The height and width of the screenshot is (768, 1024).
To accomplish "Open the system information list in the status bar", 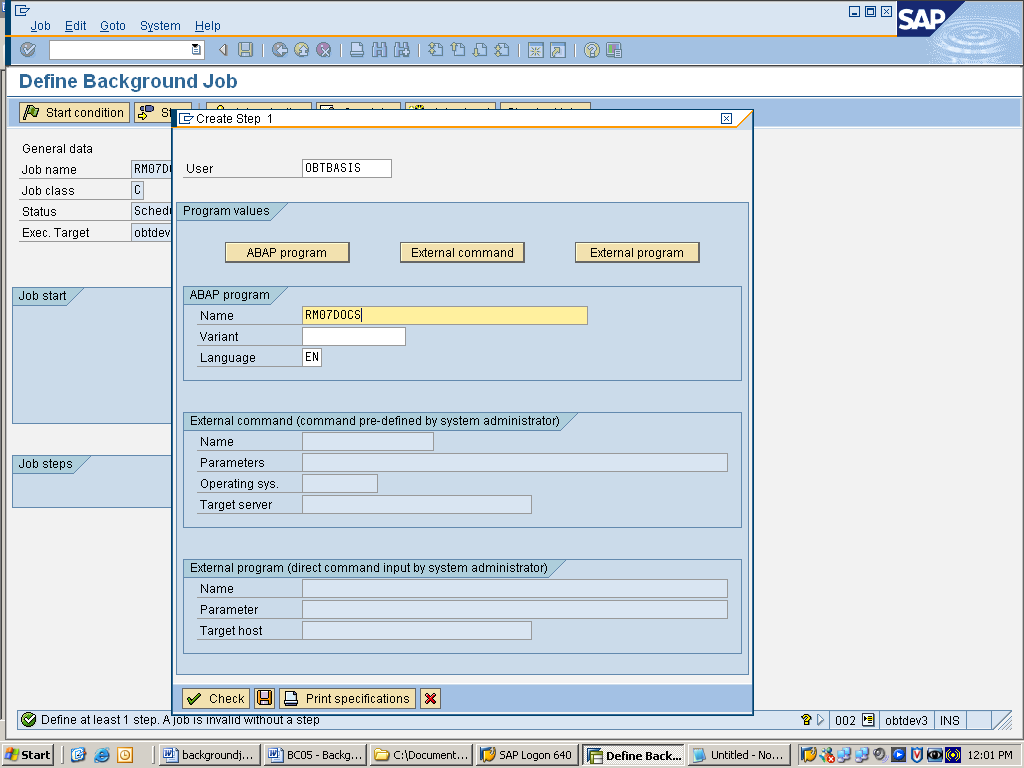I will [869, 720].
